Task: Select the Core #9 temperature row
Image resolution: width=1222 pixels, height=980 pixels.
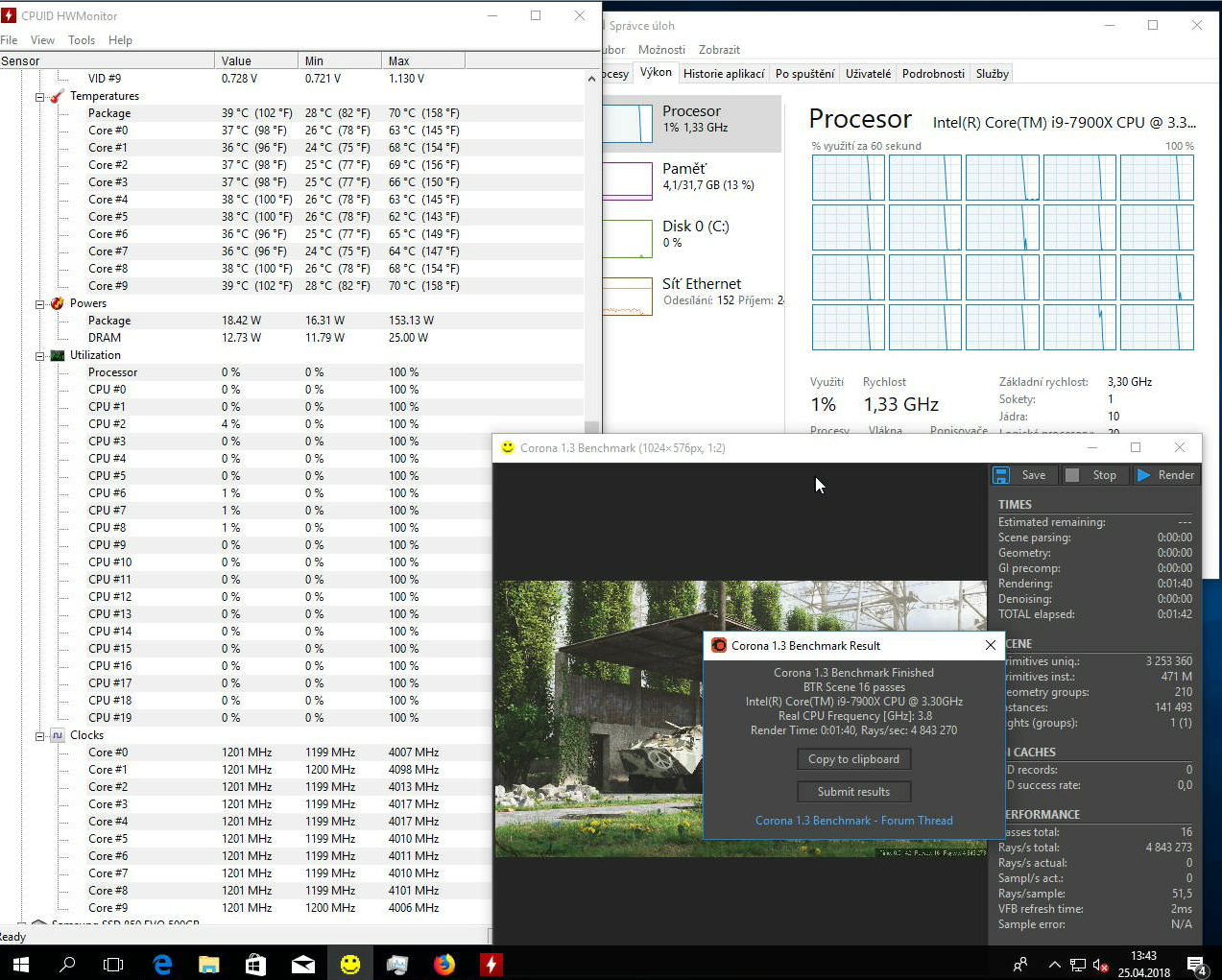Action: point(292,286)
